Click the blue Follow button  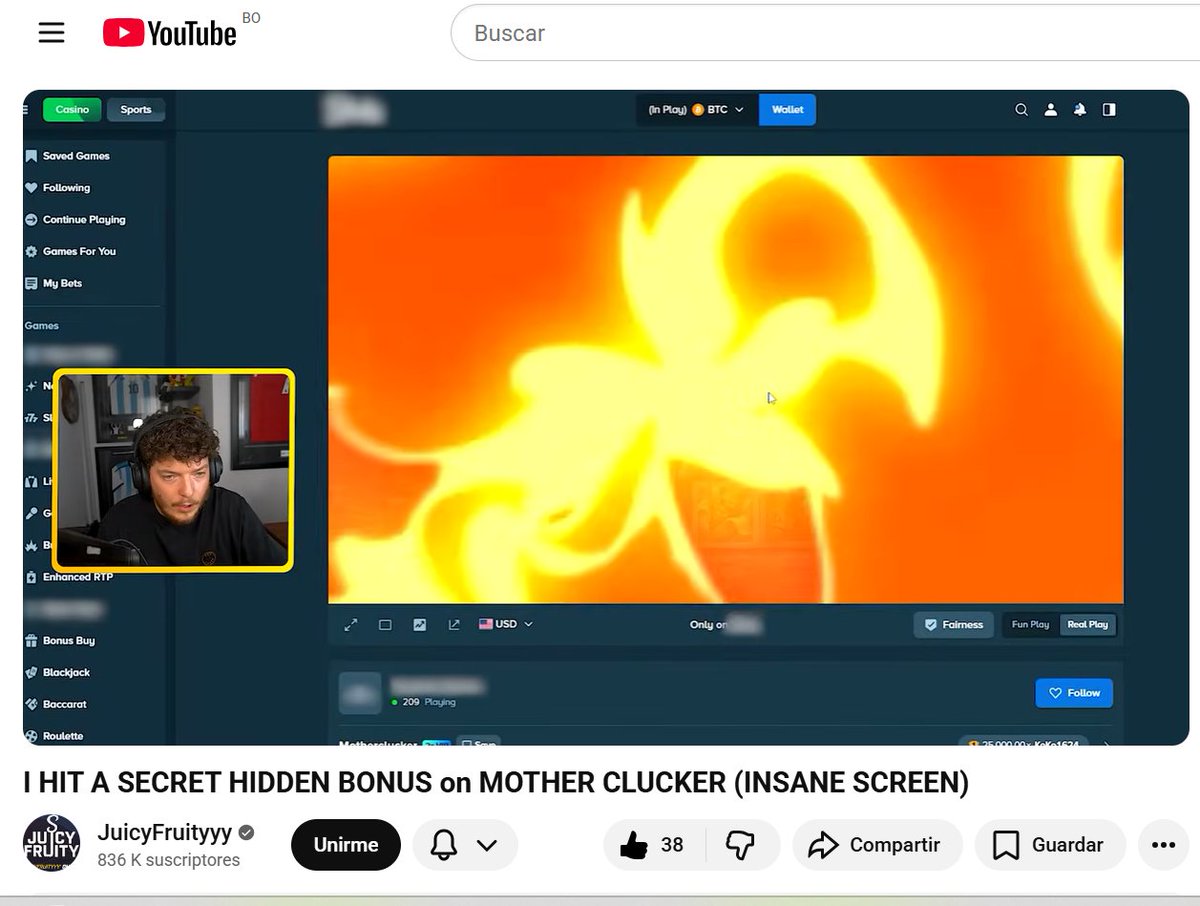pyautogui.click(x=1074, y=693)
